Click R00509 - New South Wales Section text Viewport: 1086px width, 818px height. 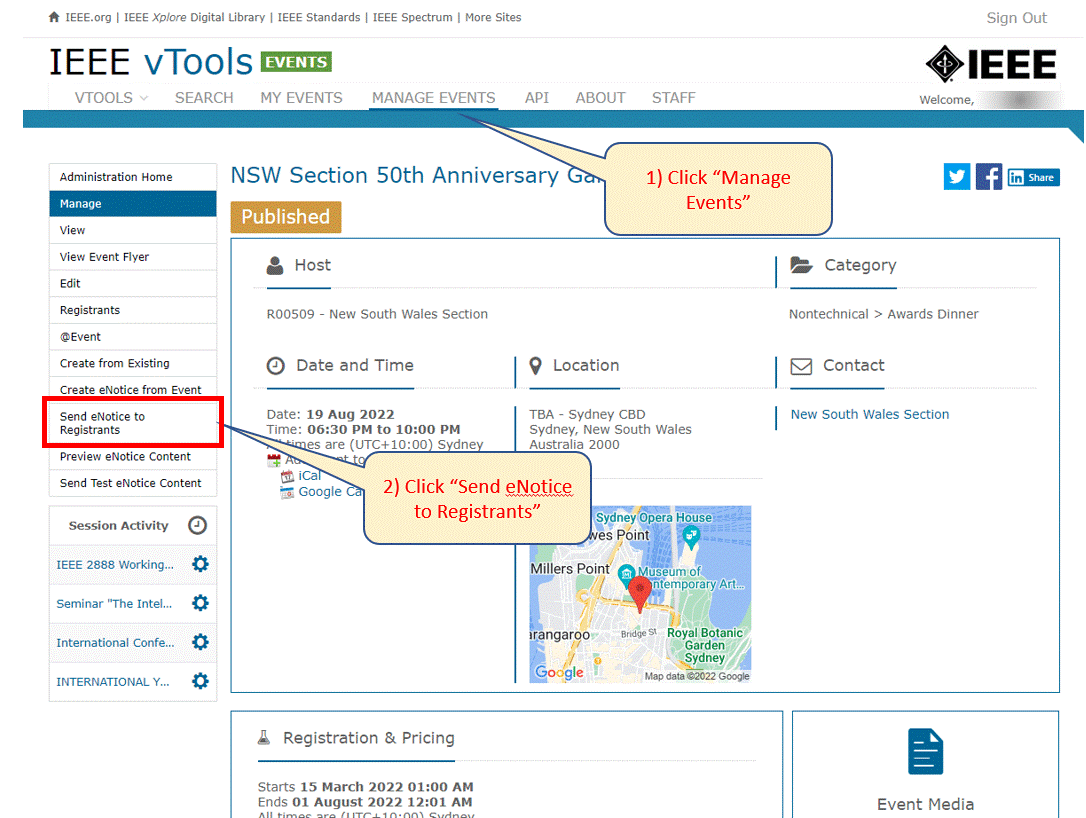377,314
